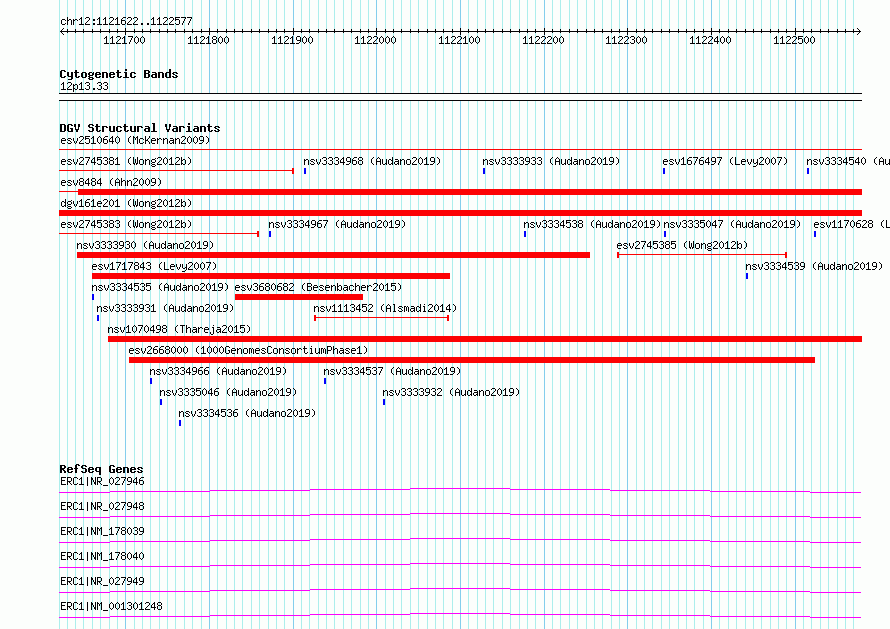The image size is (890, 629).
Task: Click the DGV Structural Variants track title
Action: (x=140, y=128)
